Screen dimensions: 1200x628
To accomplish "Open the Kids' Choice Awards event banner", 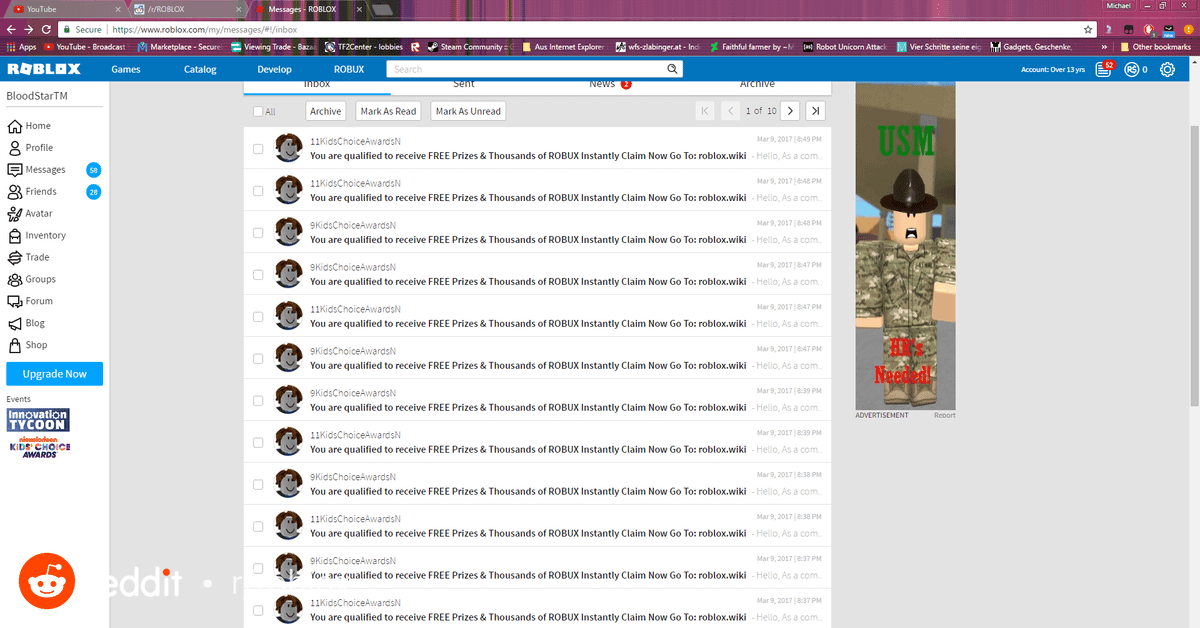I will 38,446.
